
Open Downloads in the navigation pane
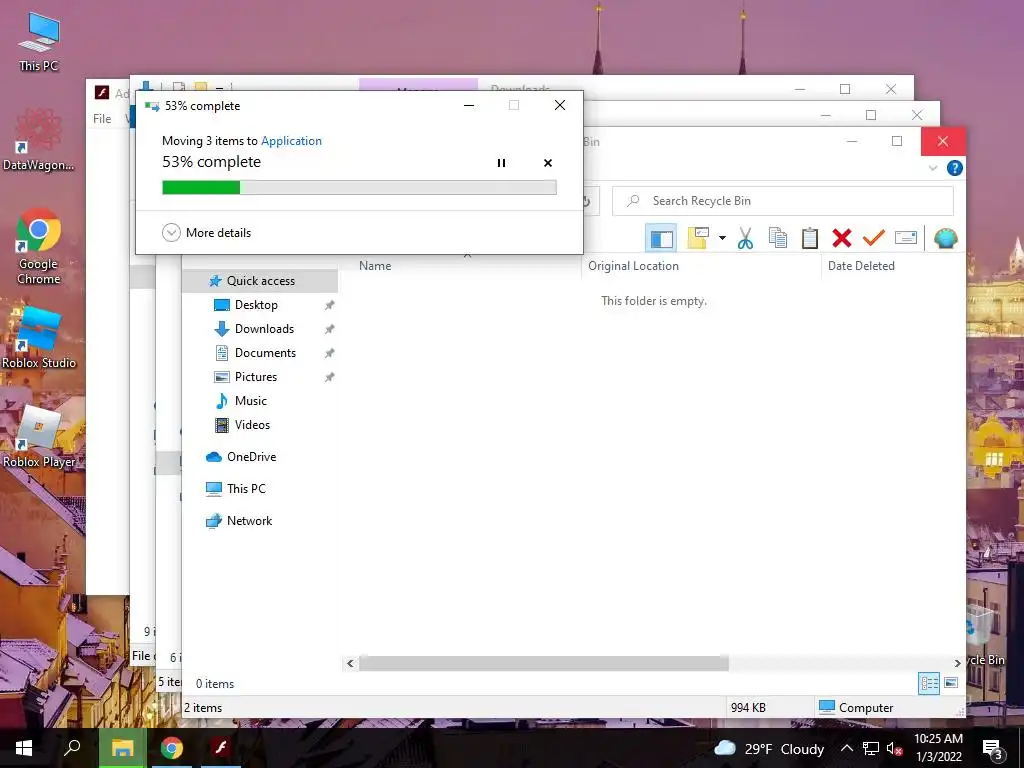[x=264, y=329]
